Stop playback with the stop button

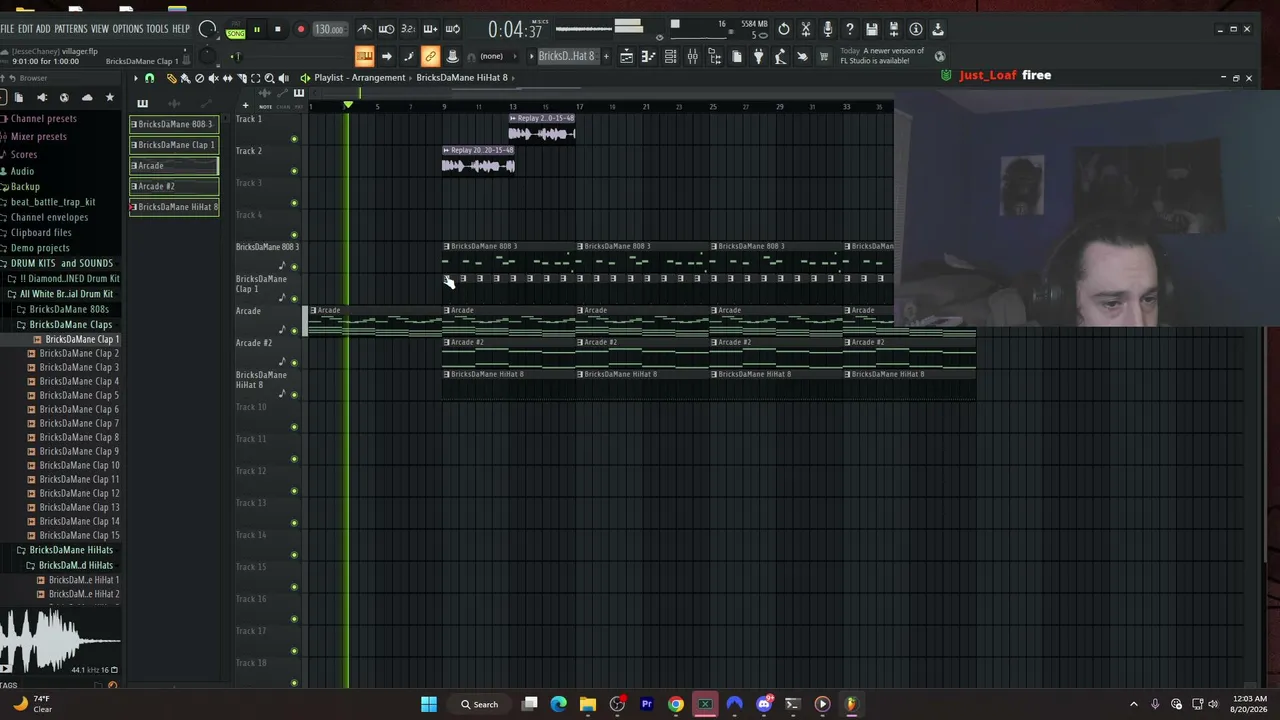277,29
